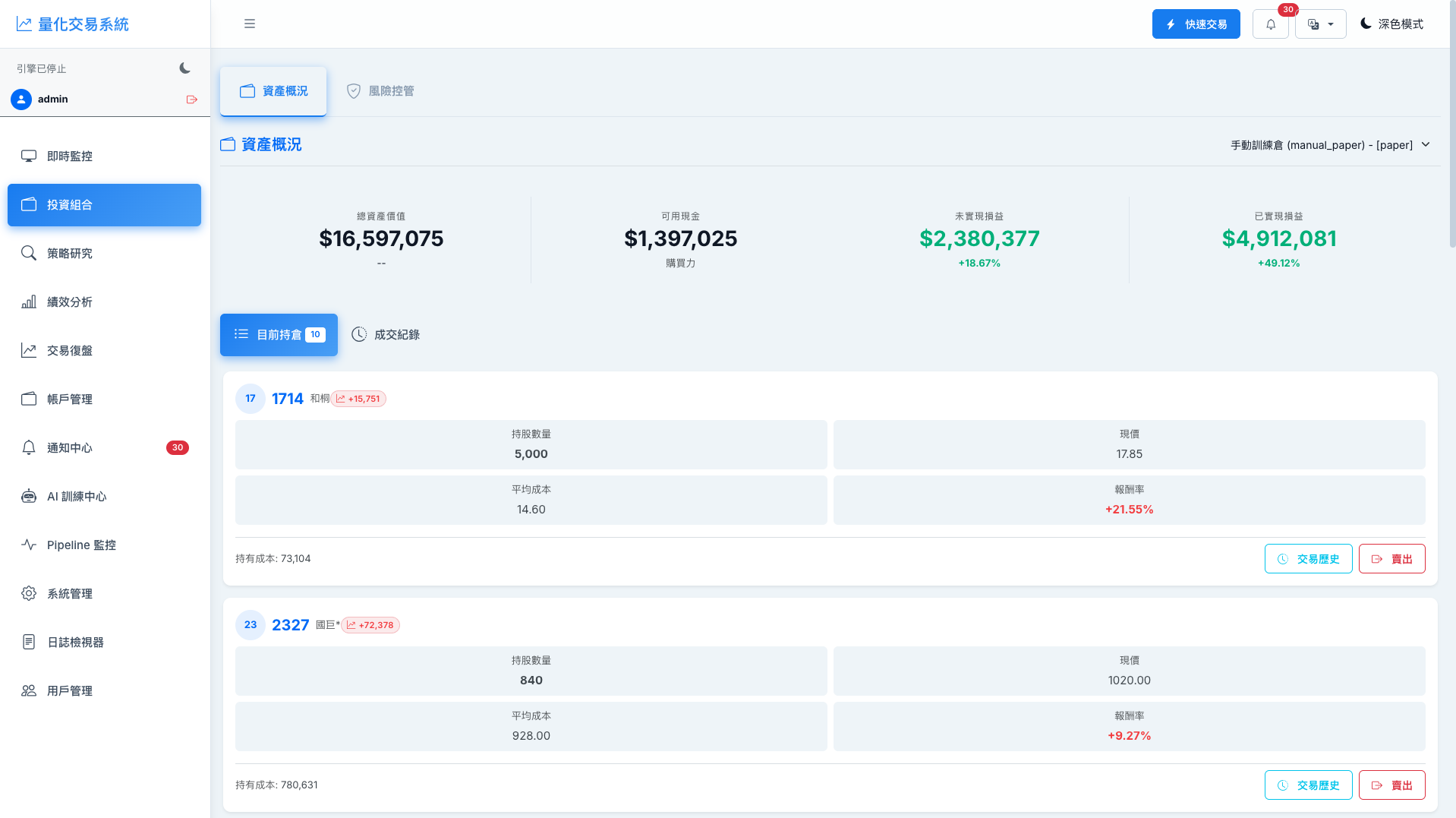Click the moon icon beside 引擎已停止
Viewport: 1456px width, 818px height.
coord(184,68)
